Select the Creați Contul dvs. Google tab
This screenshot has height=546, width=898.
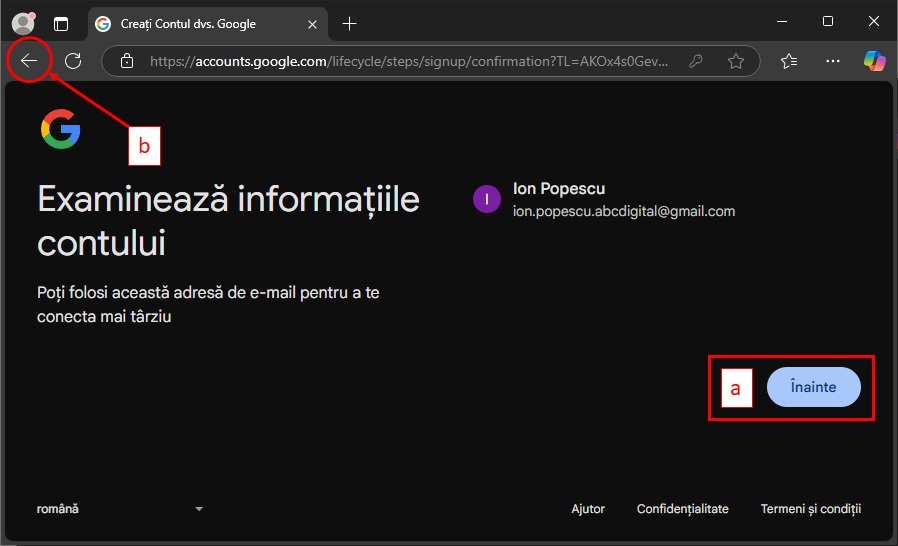pyautogui.click(x=188, y=23)
